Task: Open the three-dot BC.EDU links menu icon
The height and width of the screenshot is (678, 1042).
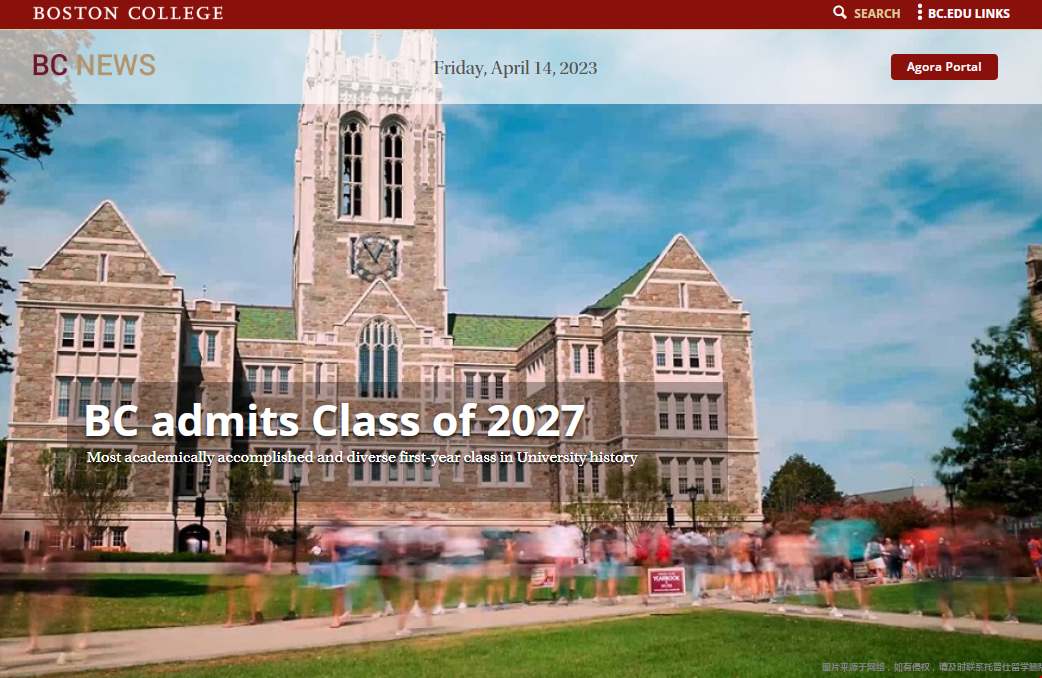Action: tap(919, 13)
